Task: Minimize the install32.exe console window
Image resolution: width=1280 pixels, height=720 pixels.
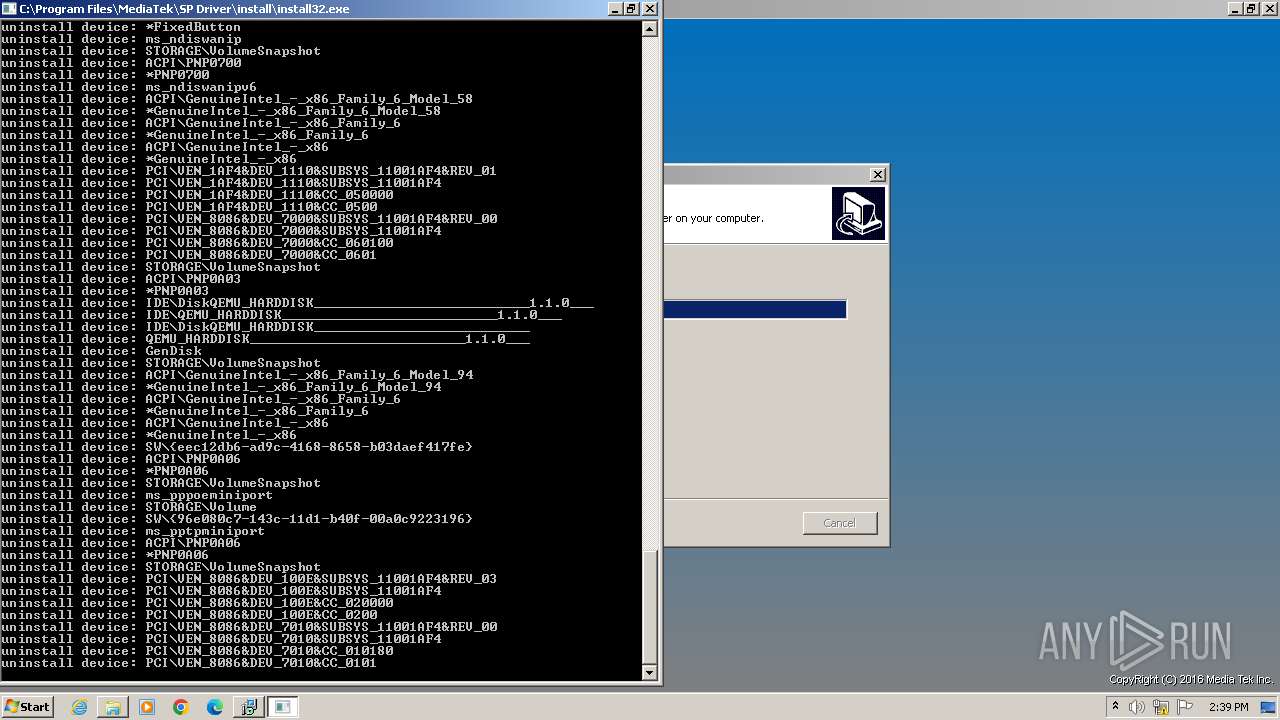Action: (x=616, y=8)
